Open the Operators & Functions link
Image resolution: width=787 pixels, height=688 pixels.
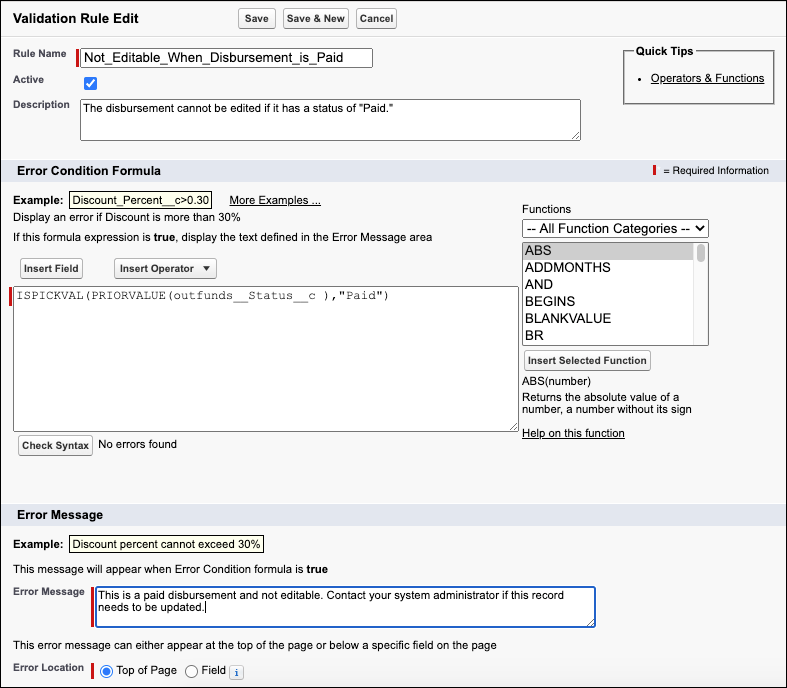(707, 78)
